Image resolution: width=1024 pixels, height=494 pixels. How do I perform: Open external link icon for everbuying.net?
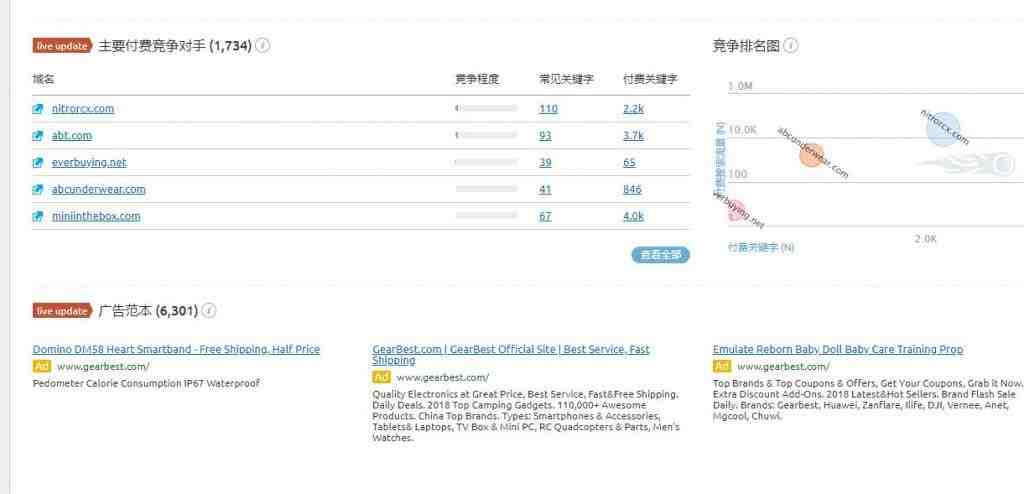[x=38, y=163]
